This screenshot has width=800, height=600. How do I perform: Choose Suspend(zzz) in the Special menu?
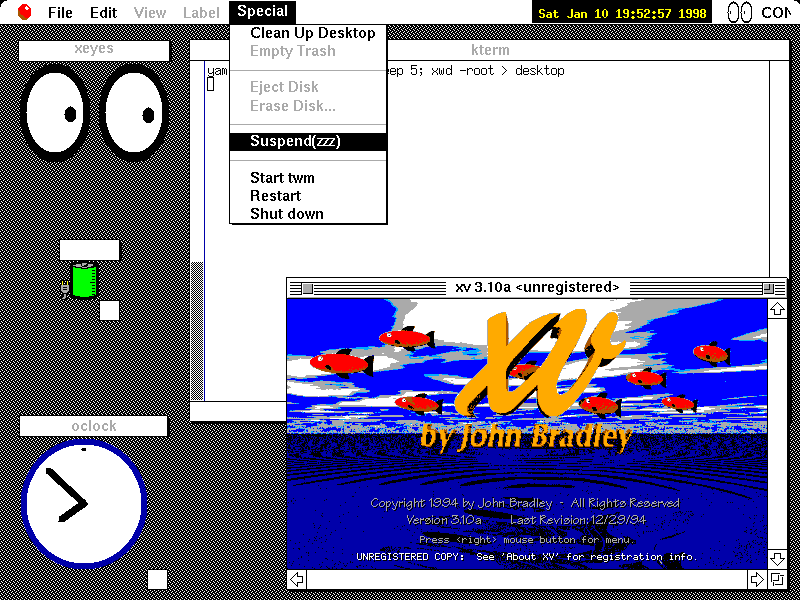click(x=308, y=142)
